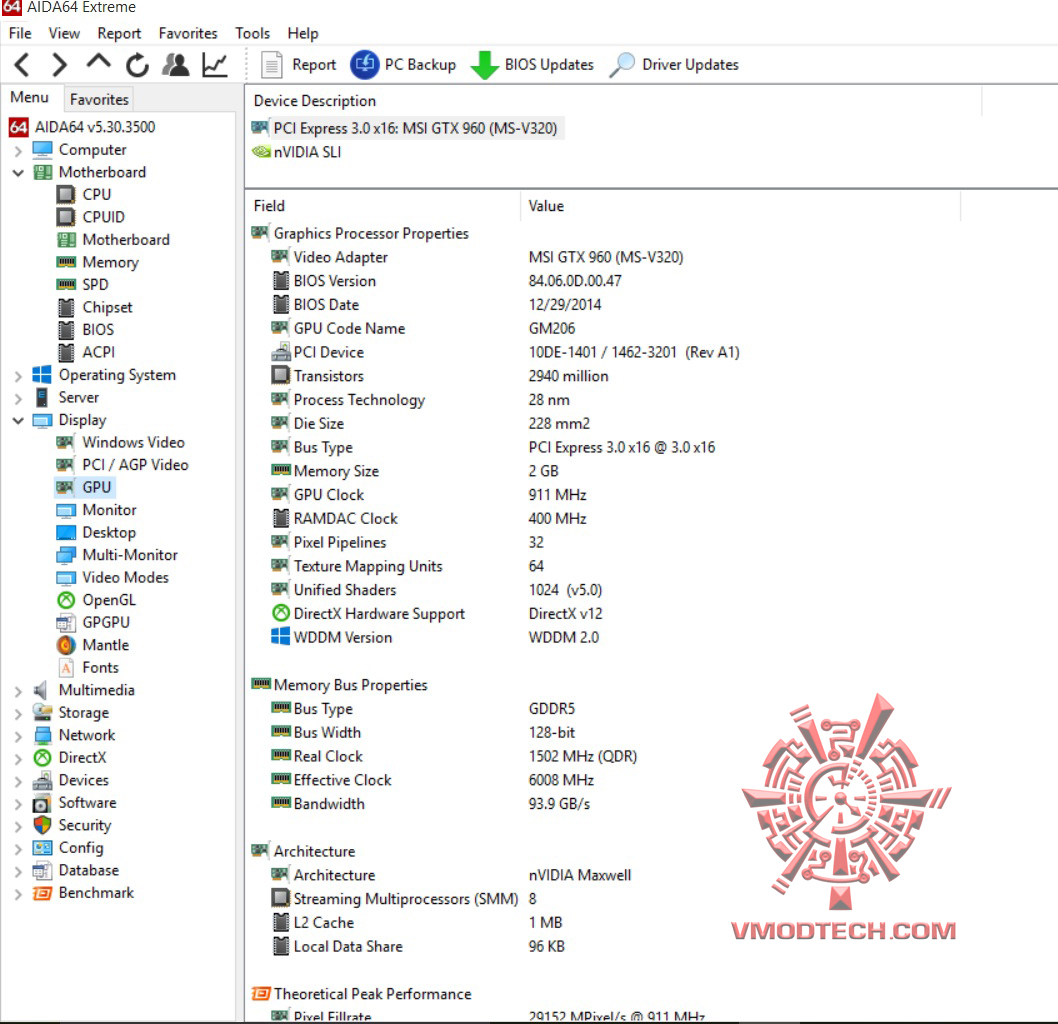Click the Report toolbar button
1058x1024 pixels.
coord(298,65)
